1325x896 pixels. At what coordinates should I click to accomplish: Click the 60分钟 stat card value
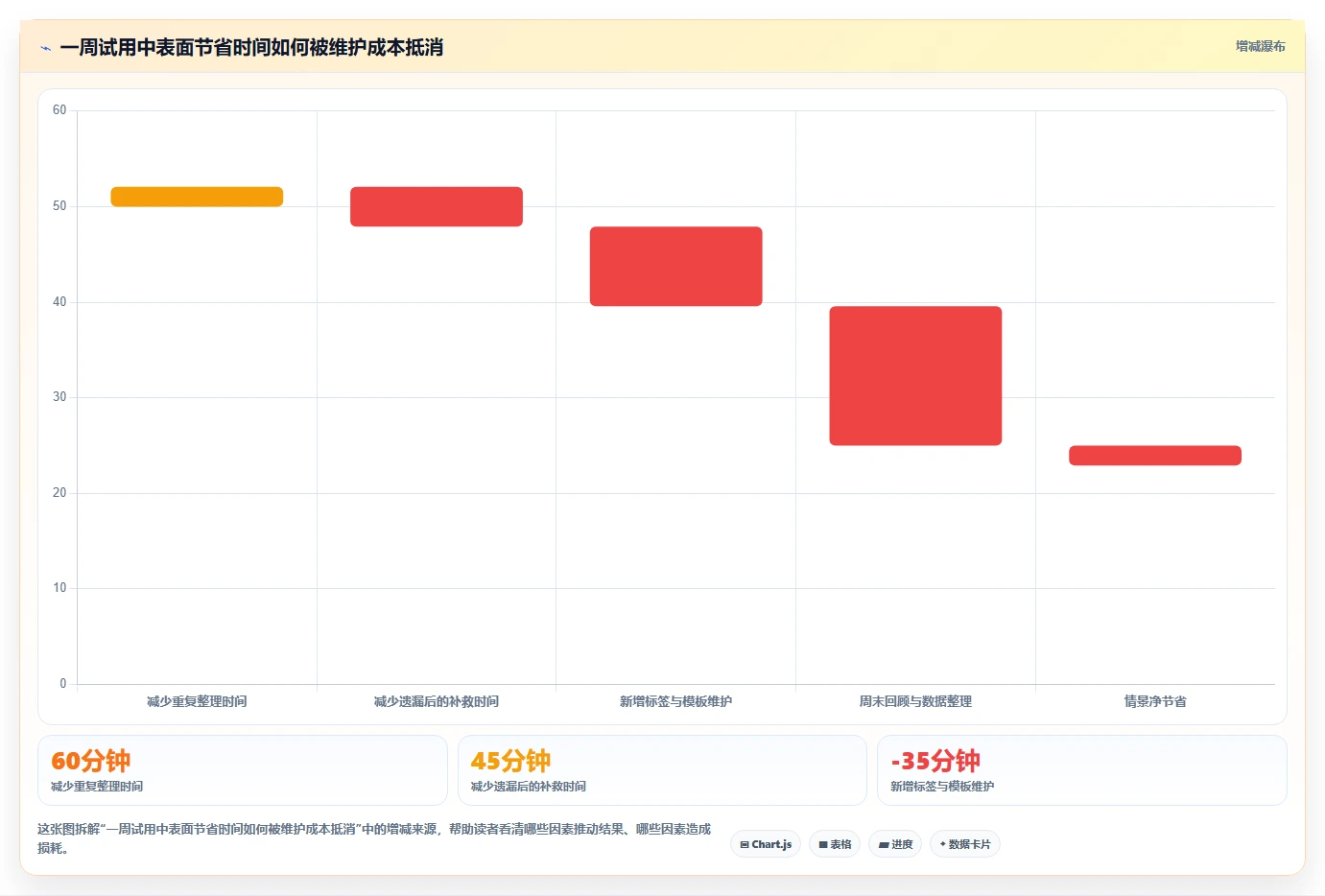91,761
